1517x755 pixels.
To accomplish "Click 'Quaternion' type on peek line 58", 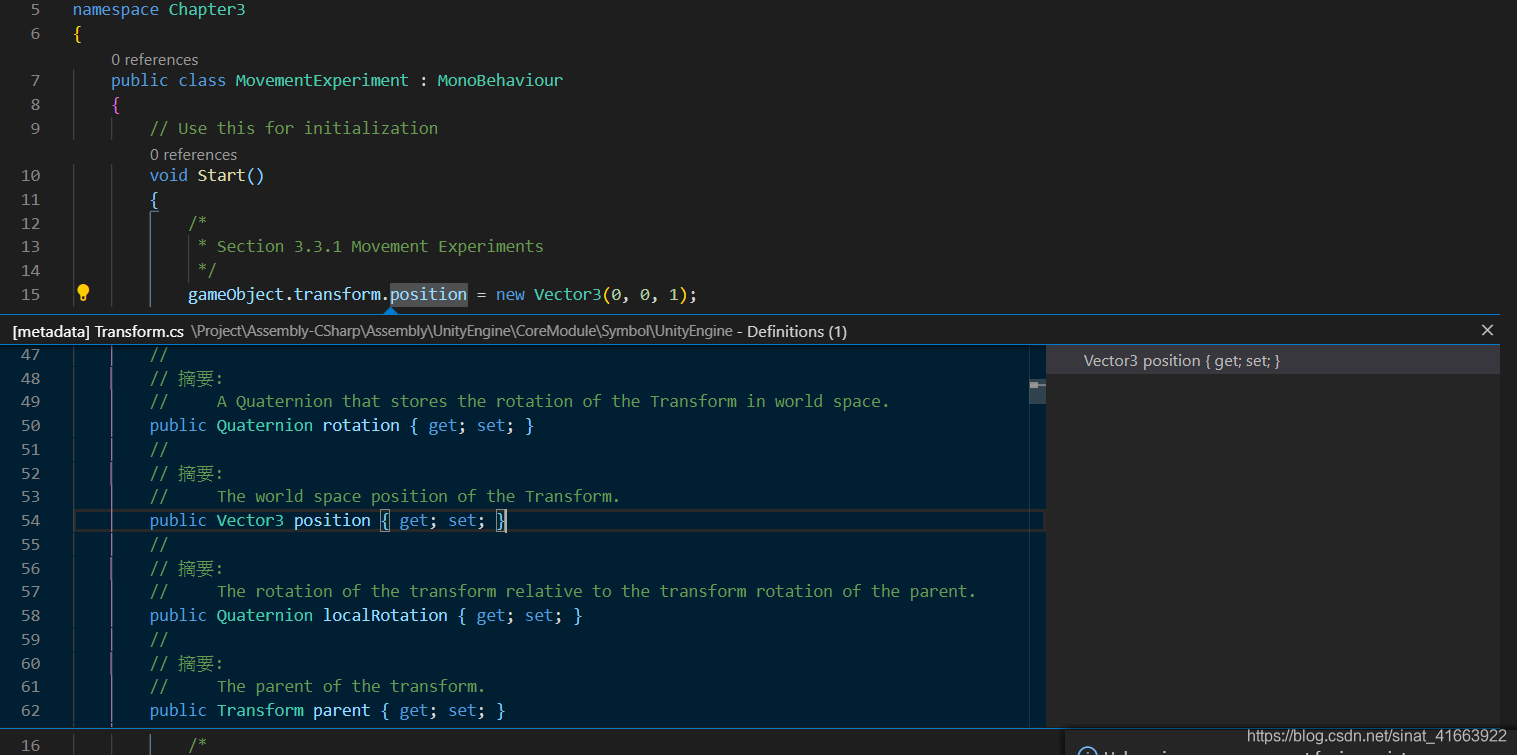I will 265,615.
